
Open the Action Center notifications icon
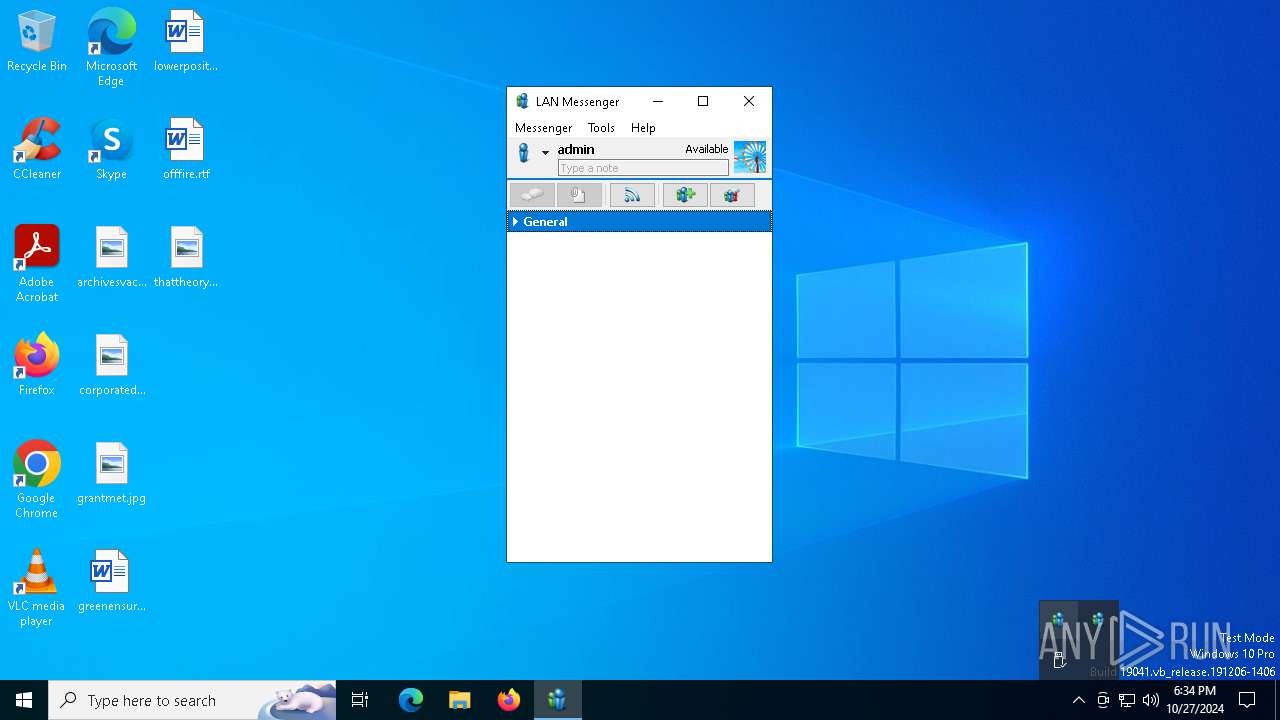tap(1247, 700)
